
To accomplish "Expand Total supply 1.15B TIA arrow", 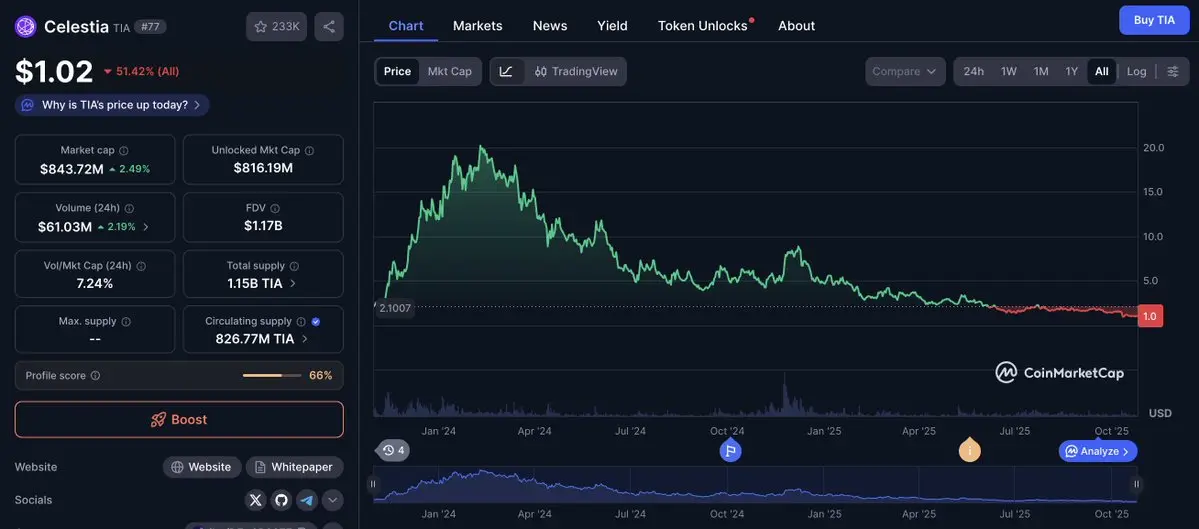I will (293, 284).
